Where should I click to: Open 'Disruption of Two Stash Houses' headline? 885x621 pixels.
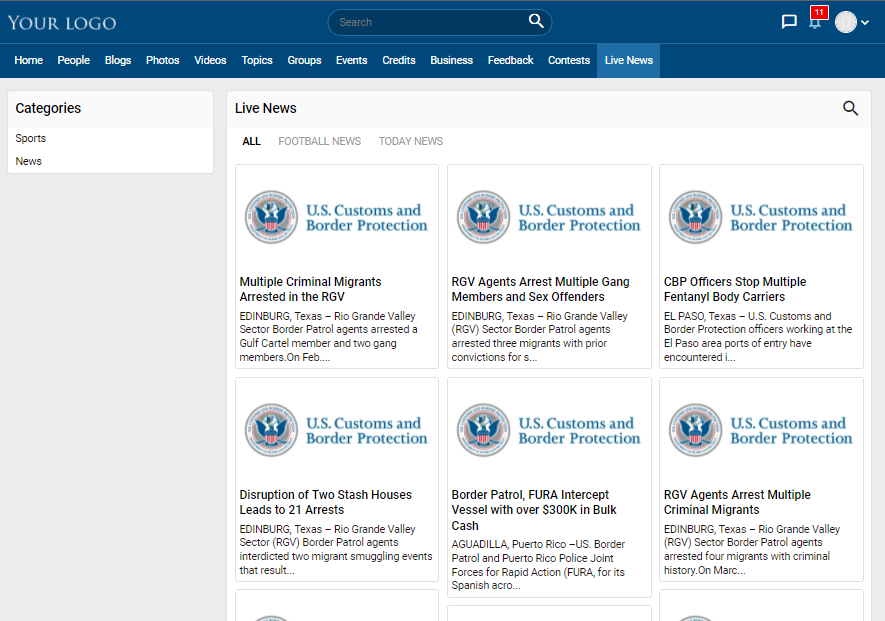tap(326, 502)
